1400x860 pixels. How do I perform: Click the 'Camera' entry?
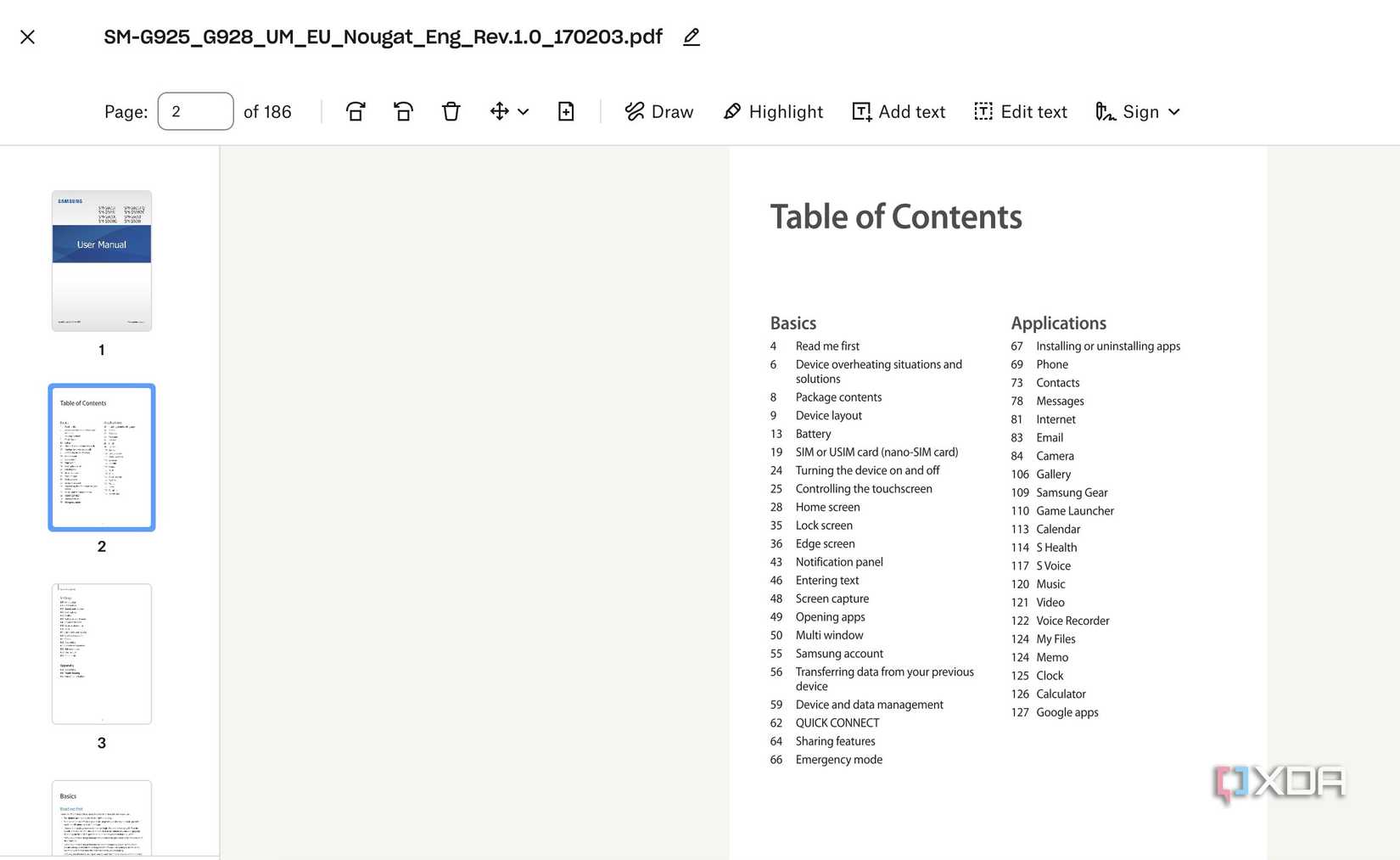click(x=1055, y=456)
